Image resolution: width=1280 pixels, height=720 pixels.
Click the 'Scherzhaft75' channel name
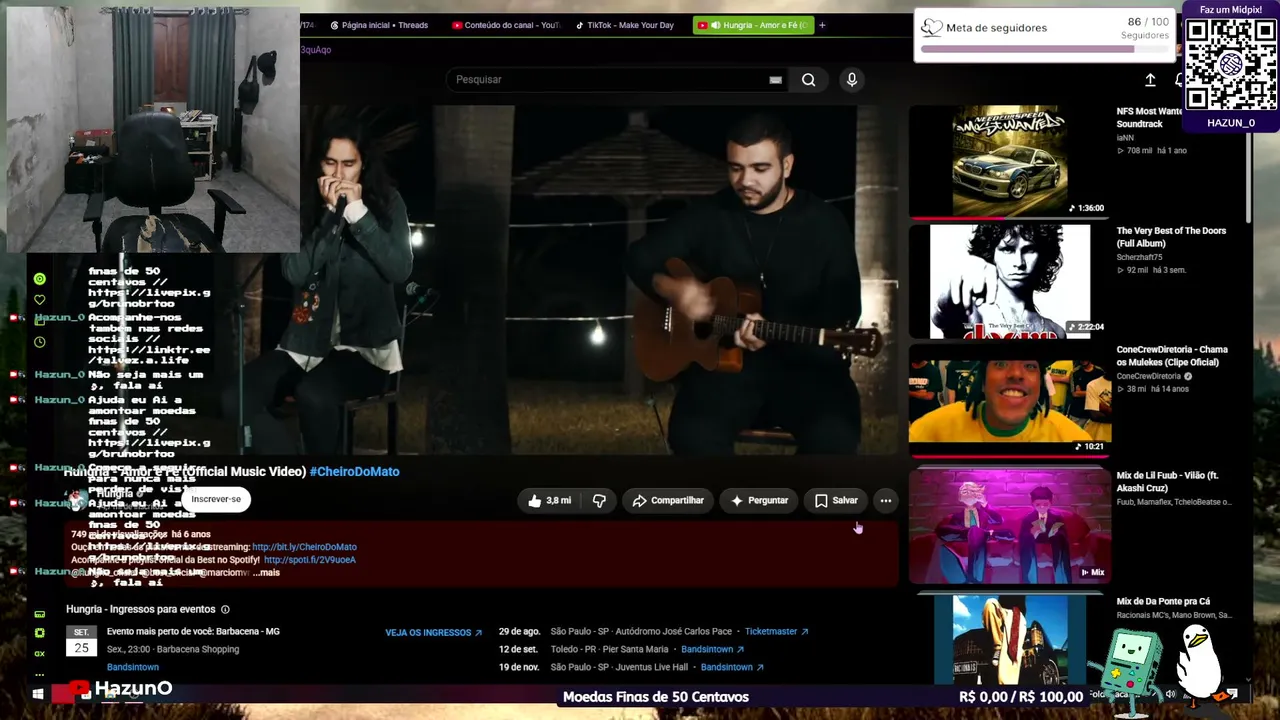coord(1139,257)
